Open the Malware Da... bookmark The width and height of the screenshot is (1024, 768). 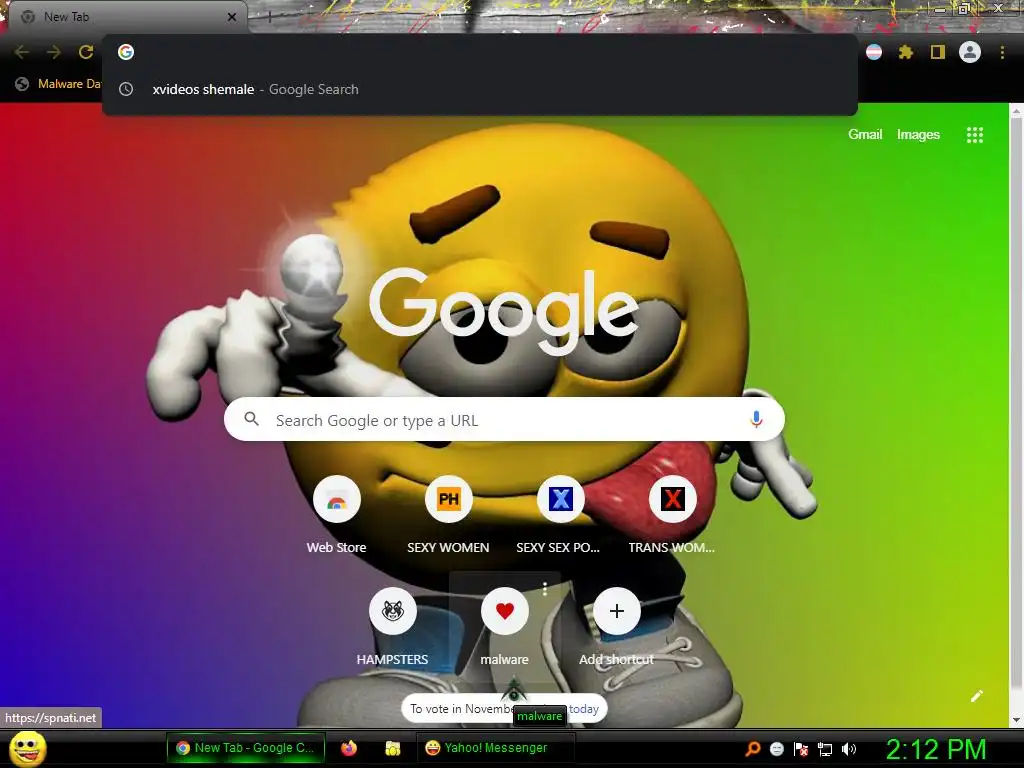(x=59, y=84)
